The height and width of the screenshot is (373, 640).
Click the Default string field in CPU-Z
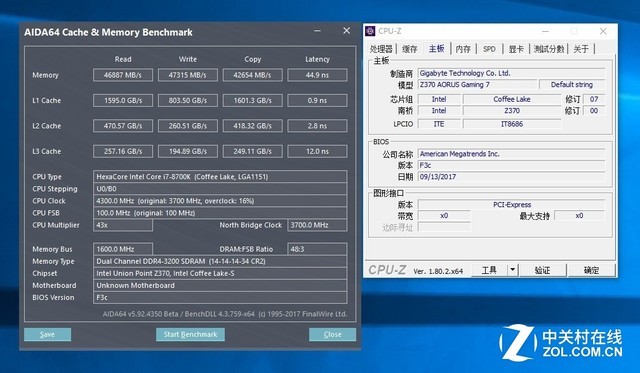pos(572,84)
